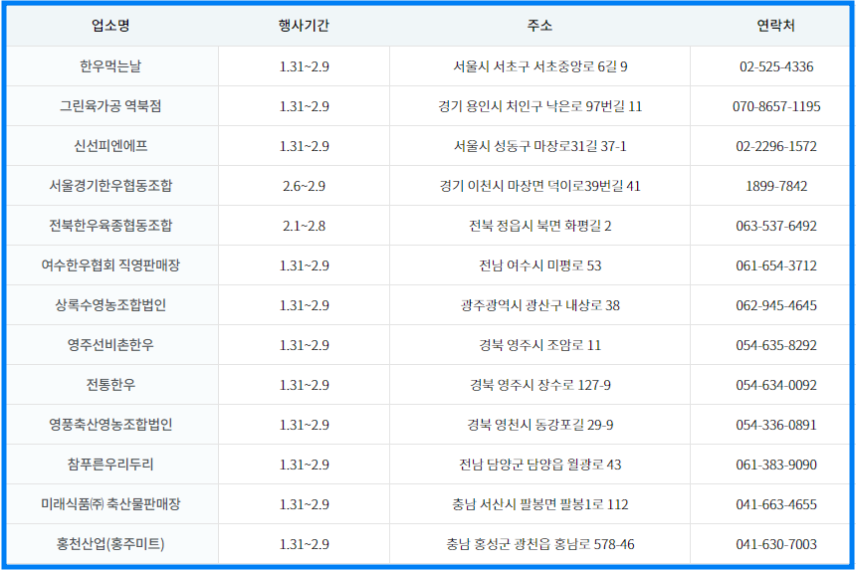Click the address 광주광역시 광산구 내상로 38
Screen dimensions: 857x570
(540, 305)
